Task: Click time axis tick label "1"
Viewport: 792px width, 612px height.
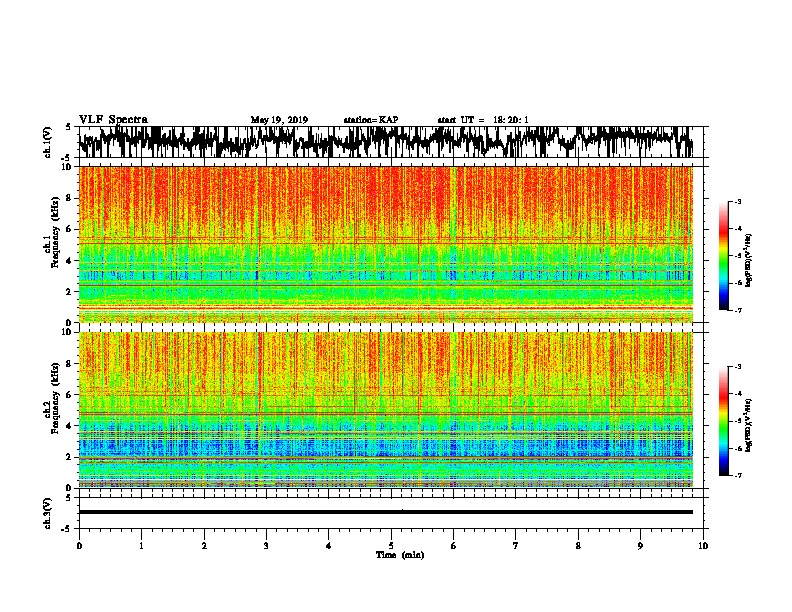Action: point(141,546)
